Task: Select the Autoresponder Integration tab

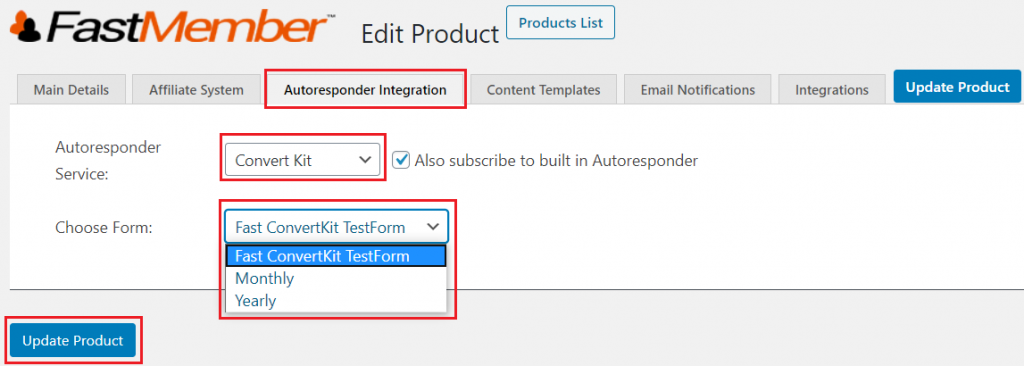Action: 365,90
